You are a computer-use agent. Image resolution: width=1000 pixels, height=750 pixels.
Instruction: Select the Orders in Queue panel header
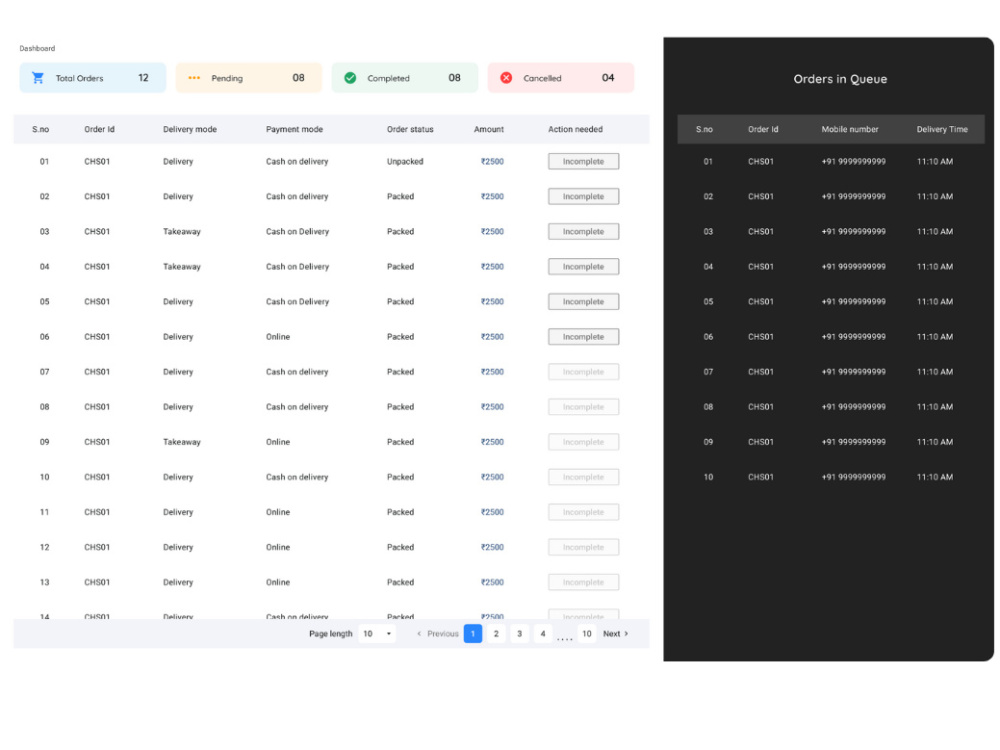(x=839, y=79)
